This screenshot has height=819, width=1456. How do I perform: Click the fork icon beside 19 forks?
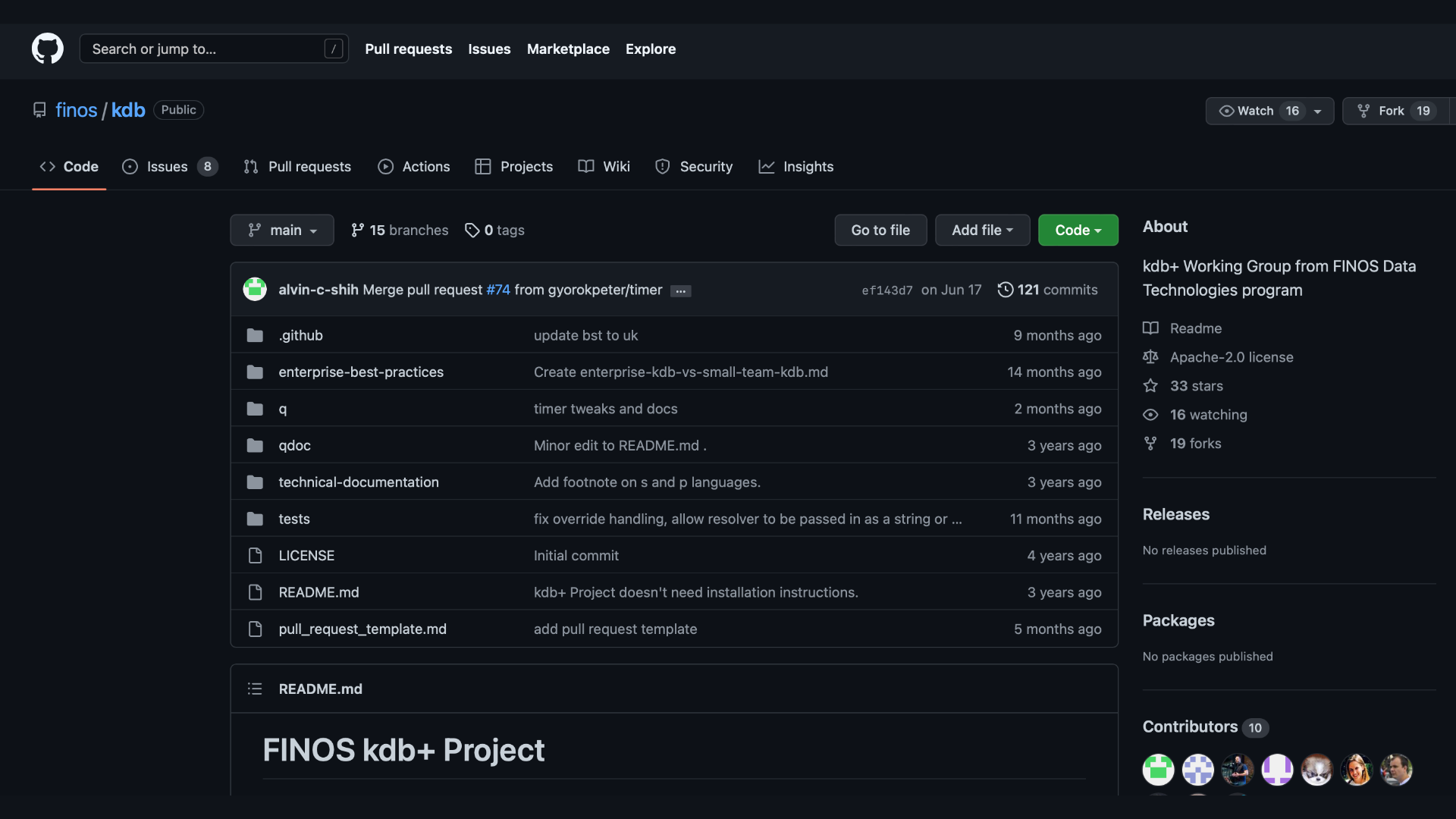1150,444
